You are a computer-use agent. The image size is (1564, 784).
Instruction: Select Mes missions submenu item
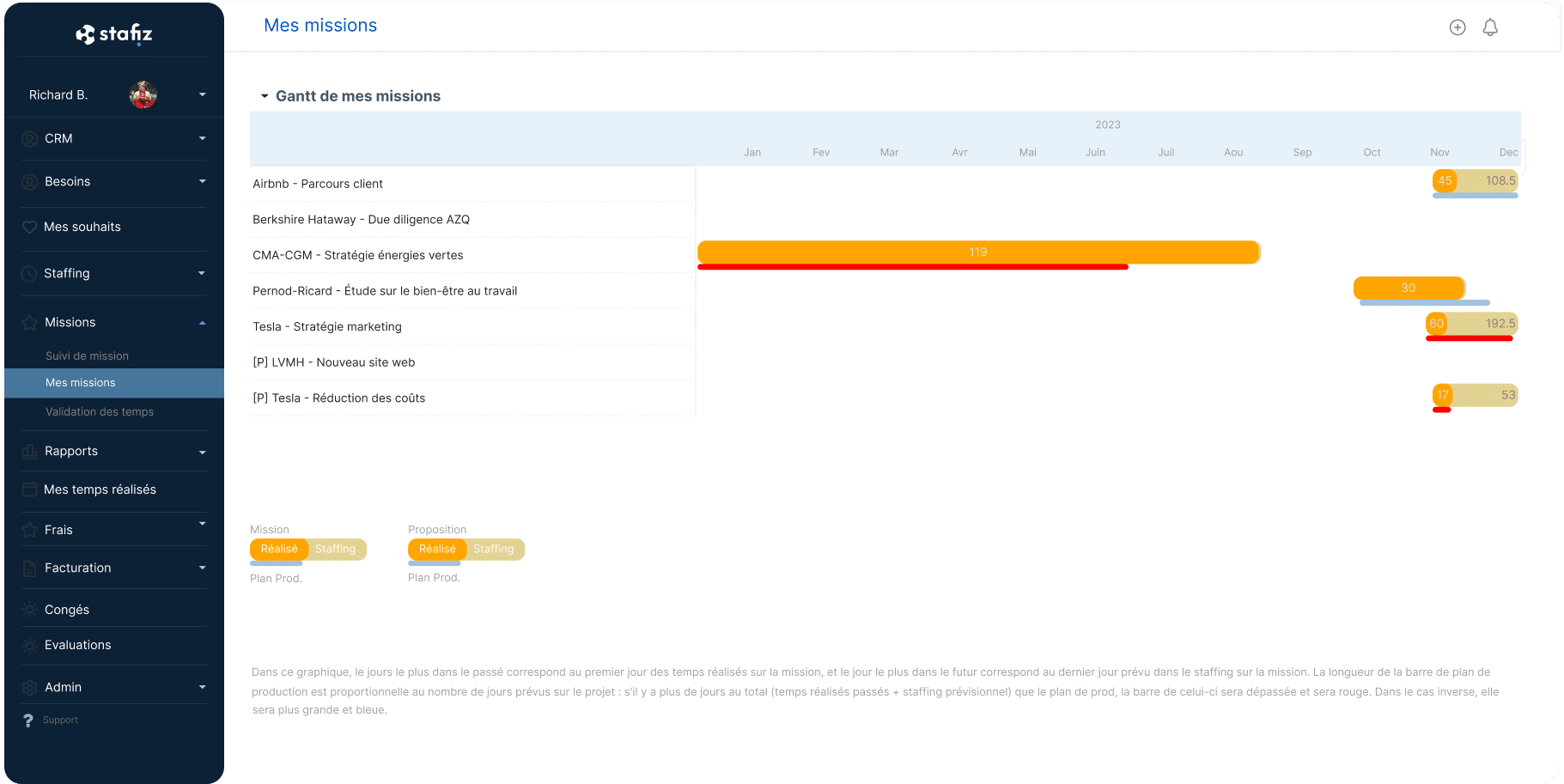coord(114,383)
